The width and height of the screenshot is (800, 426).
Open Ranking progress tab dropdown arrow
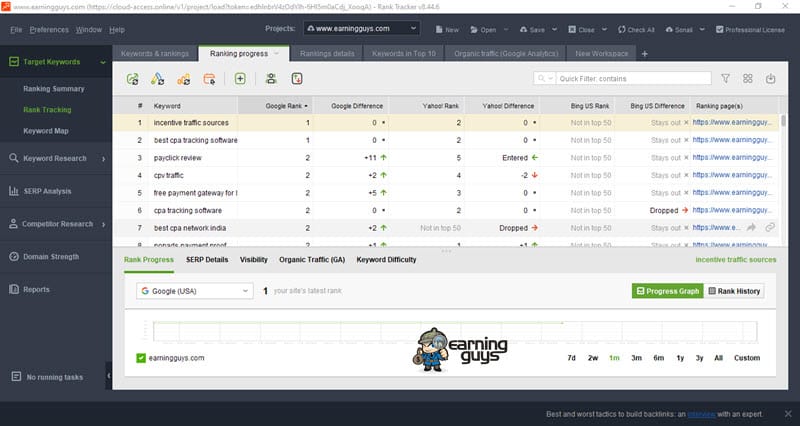(x=277, y=54)
